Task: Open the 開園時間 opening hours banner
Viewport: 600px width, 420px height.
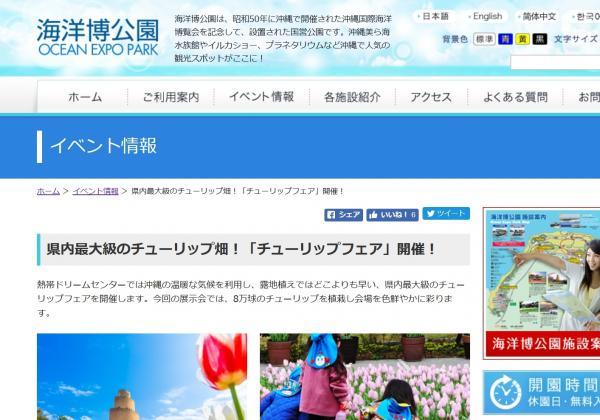Action: [541, 392]
